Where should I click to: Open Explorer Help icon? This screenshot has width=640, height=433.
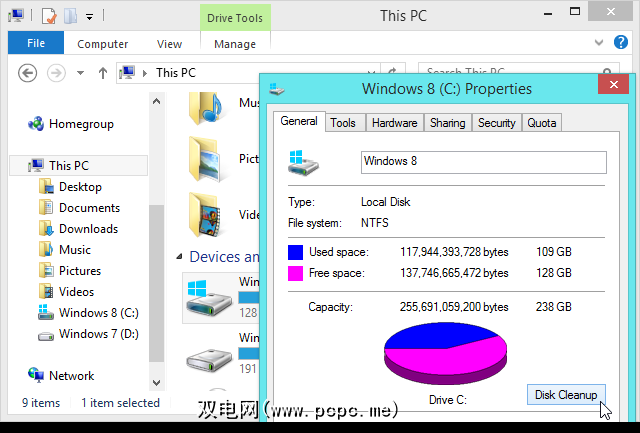pyautogui.click(x=621, y=42)
